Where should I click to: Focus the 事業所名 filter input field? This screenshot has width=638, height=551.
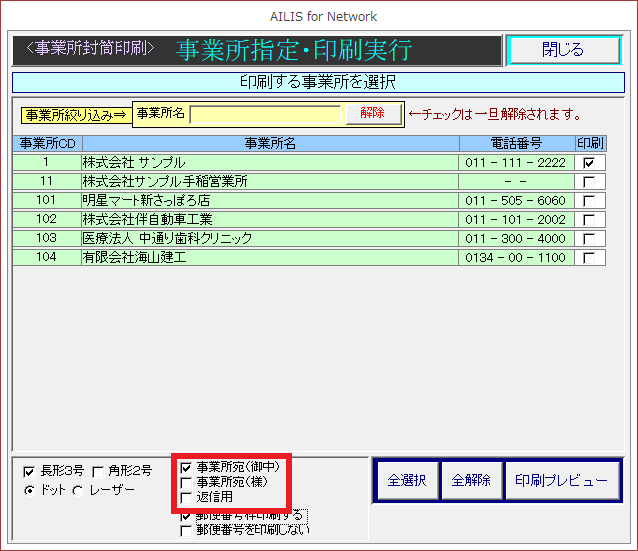(x=266, y=114)
